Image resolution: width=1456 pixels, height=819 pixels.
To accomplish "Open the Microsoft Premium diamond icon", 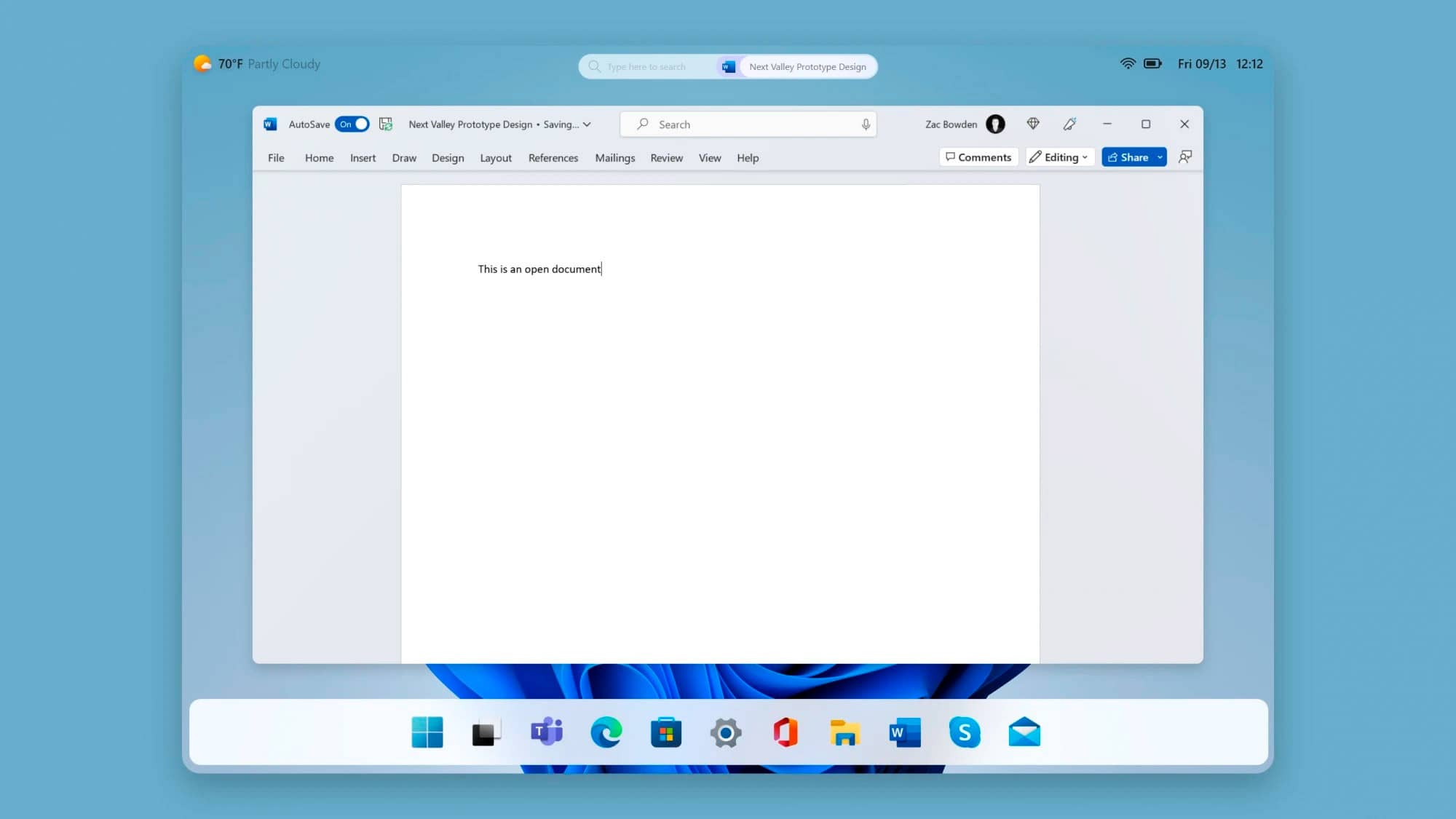I will 1033,124.
